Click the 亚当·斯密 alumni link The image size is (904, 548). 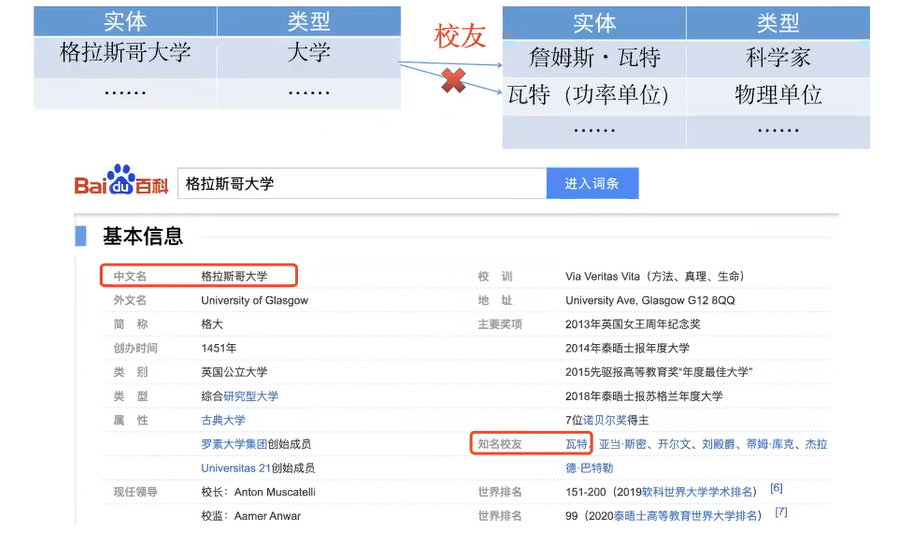pyautogui.click(x=623, y=444)
